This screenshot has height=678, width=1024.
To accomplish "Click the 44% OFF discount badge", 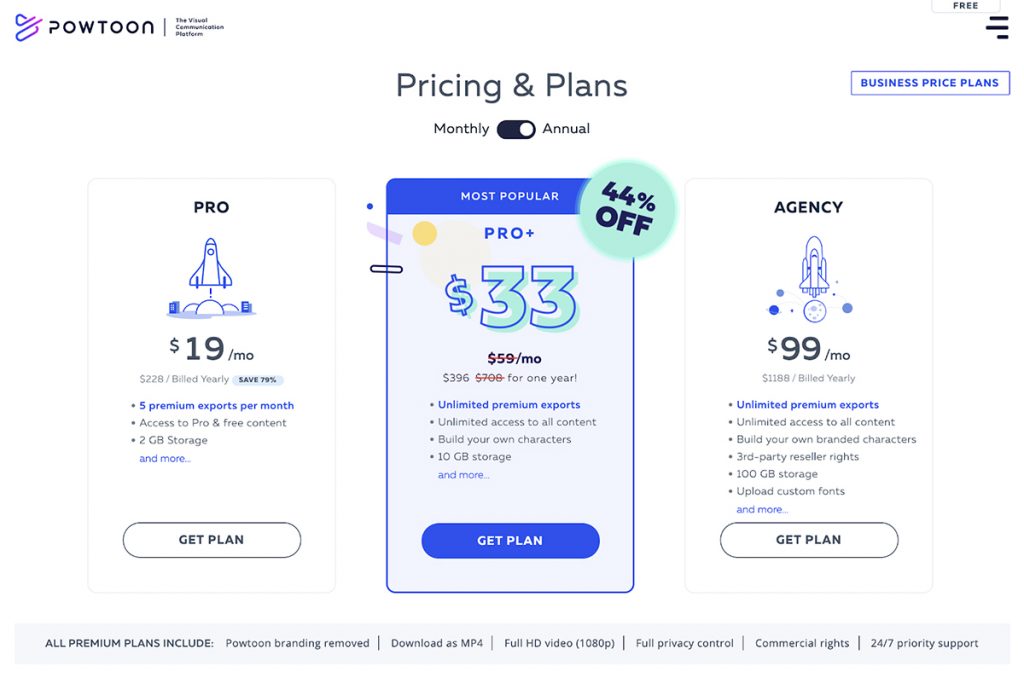I will (627, 209).
